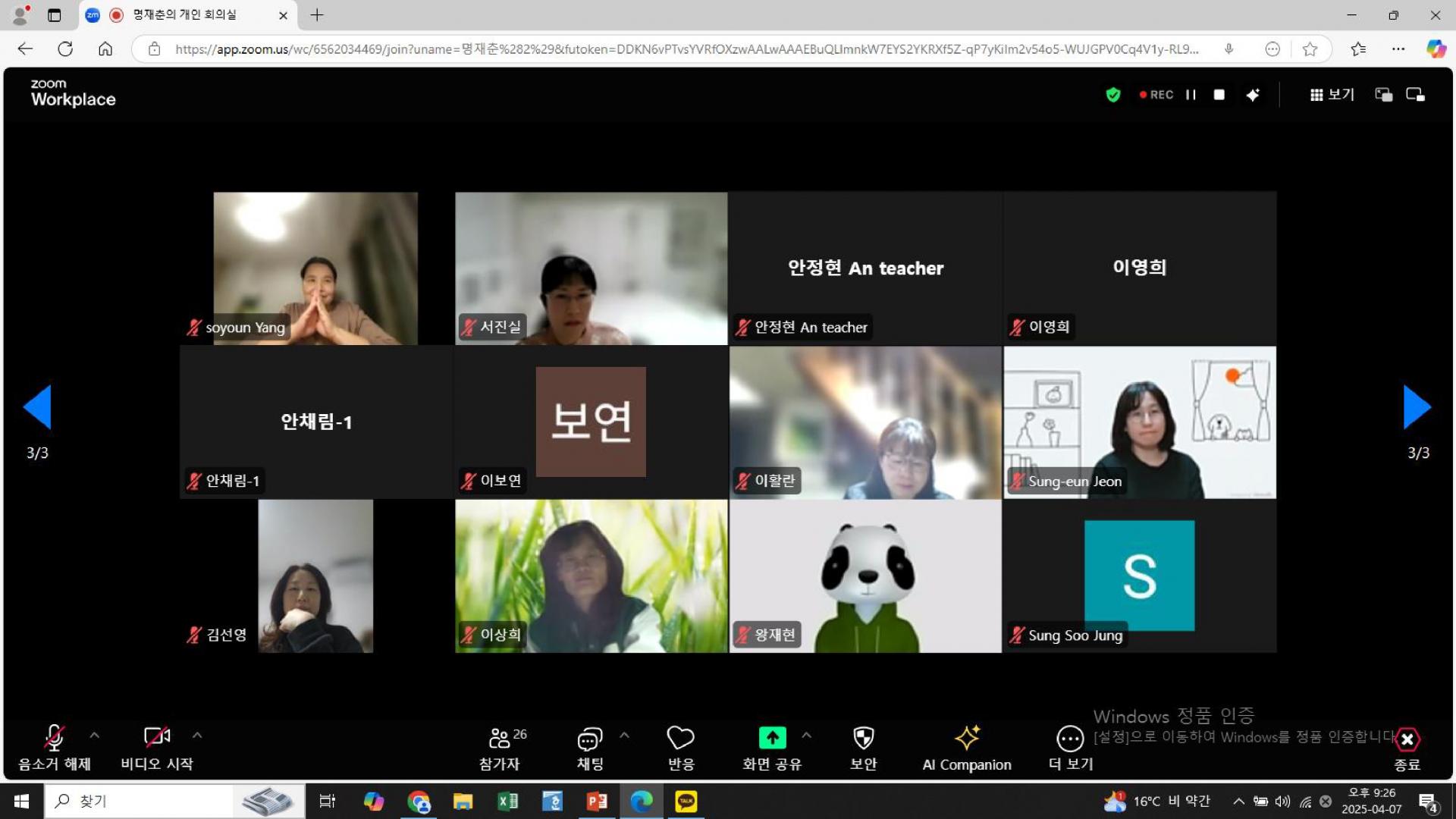This screenshot has width=1456, height=819.
Task: Select 안정현 An teacher tile
Action: 865,268
